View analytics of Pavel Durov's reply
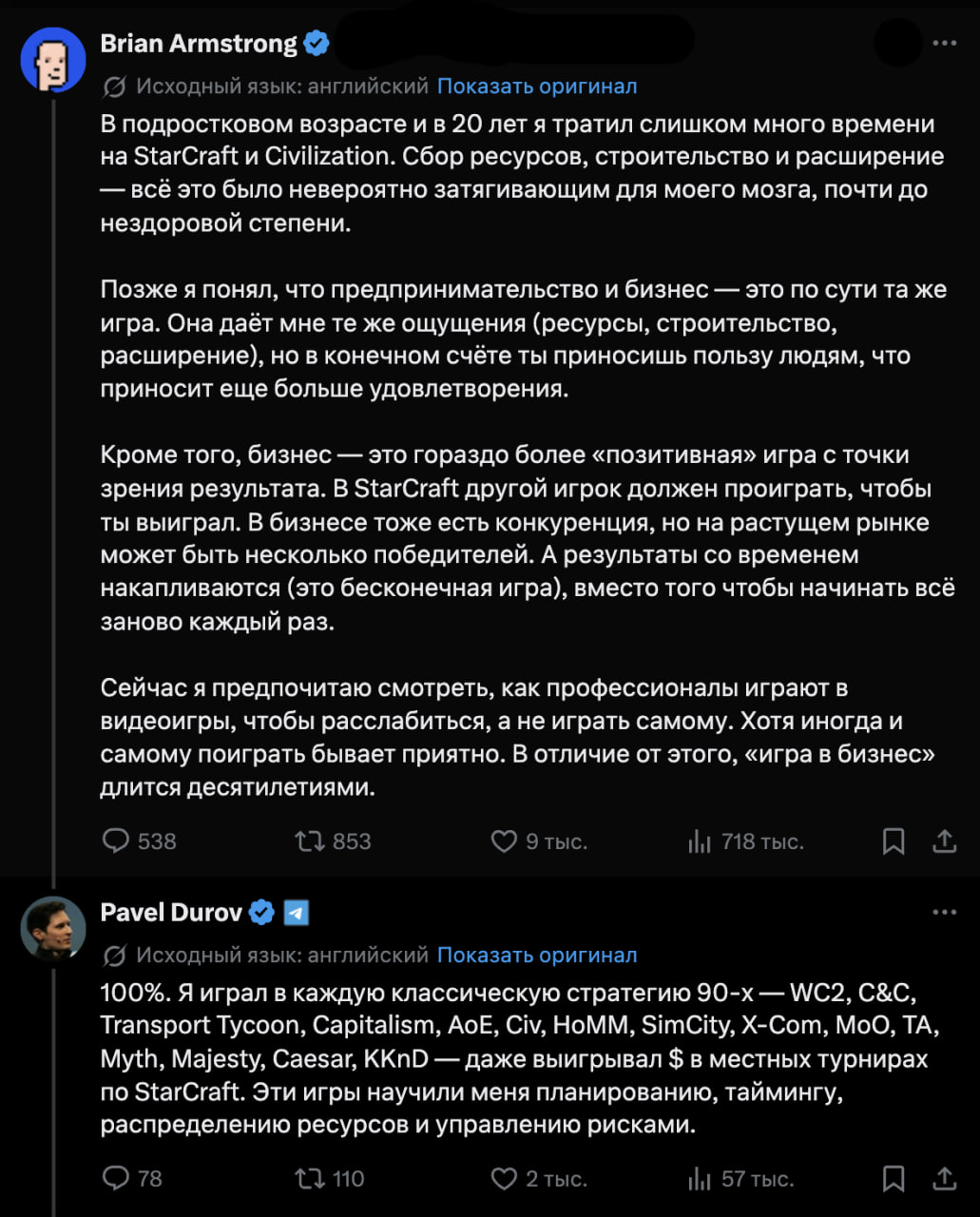The width and height of the screenshot is (980, 1217). pyautogui.click(x=700, y=1179)
